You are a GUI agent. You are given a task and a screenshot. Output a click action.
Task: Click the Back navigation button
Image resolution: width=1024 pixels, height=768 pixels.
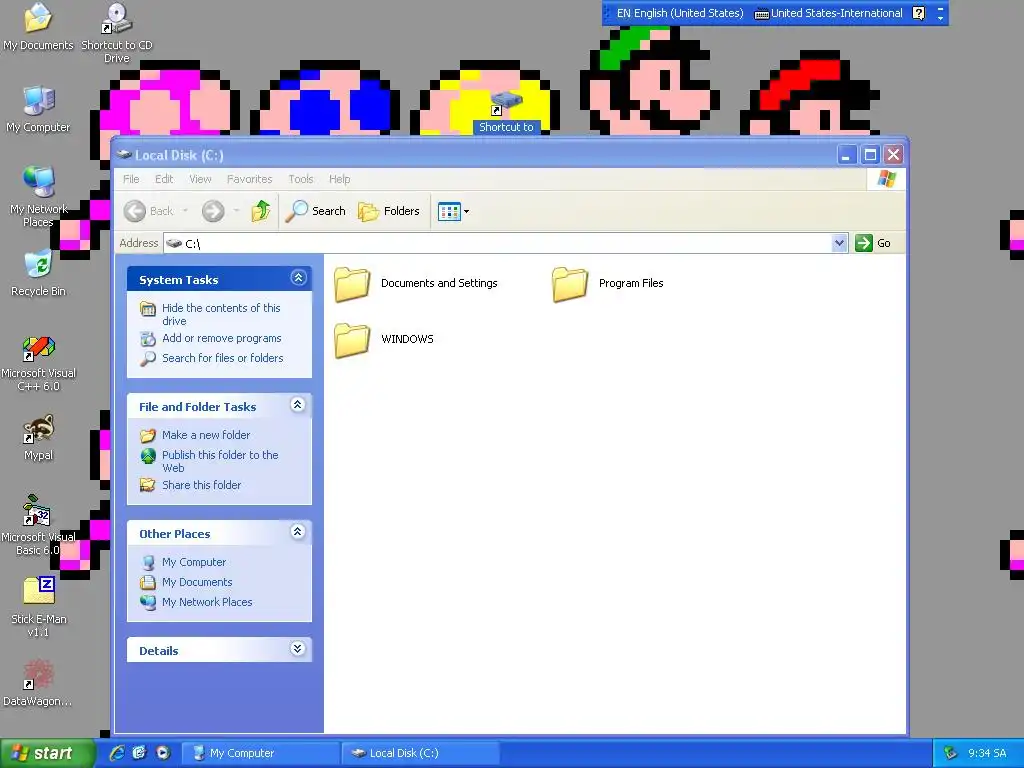149,211
